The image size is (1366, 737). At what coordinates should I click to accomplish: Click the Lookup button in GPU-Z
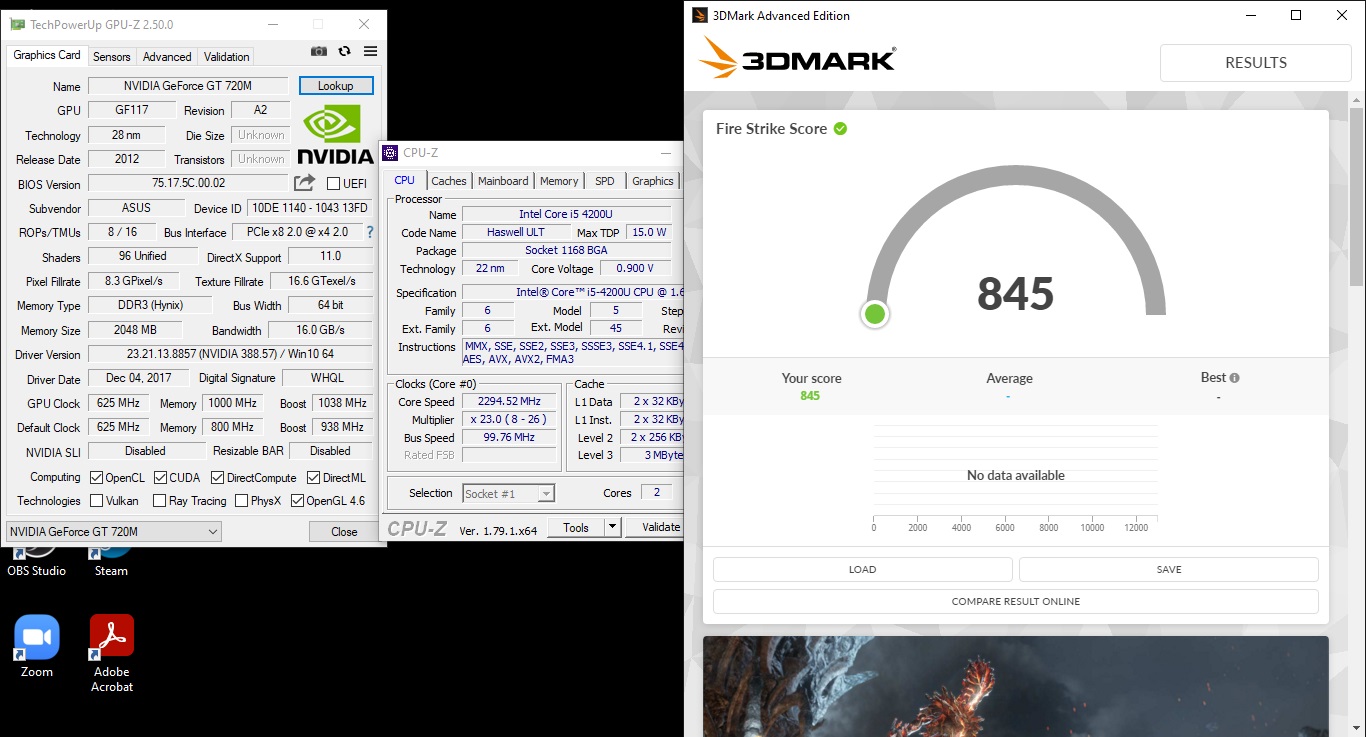click(336, 86)
